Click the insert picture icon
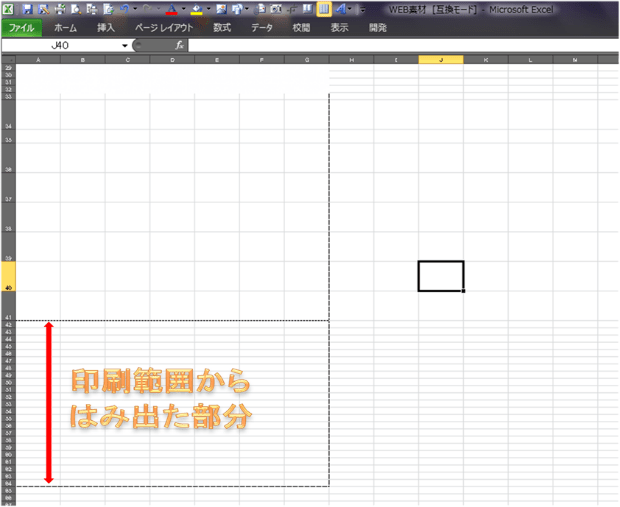 (x=221, y=9)
